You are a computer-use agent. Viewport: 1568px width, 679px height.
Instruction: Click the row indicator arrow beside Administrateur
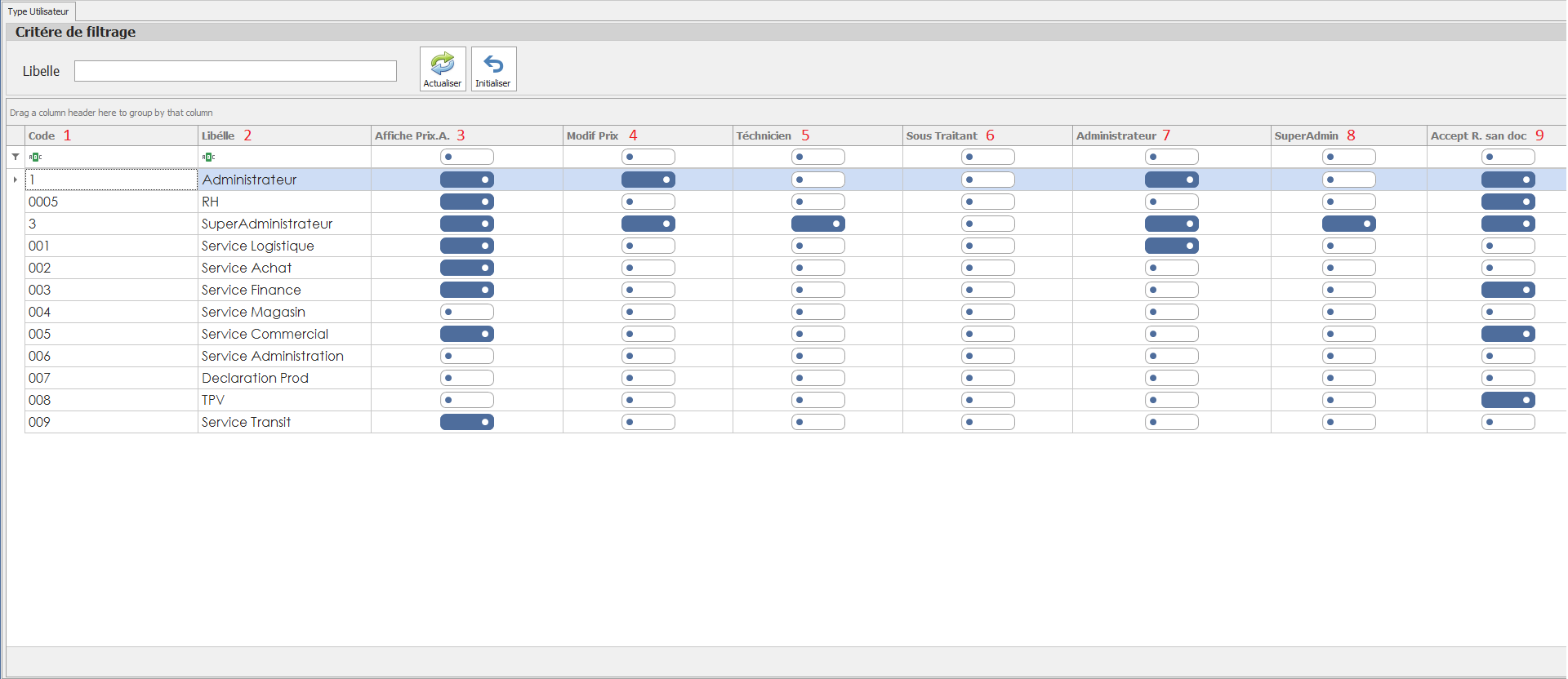click(16, 180)
